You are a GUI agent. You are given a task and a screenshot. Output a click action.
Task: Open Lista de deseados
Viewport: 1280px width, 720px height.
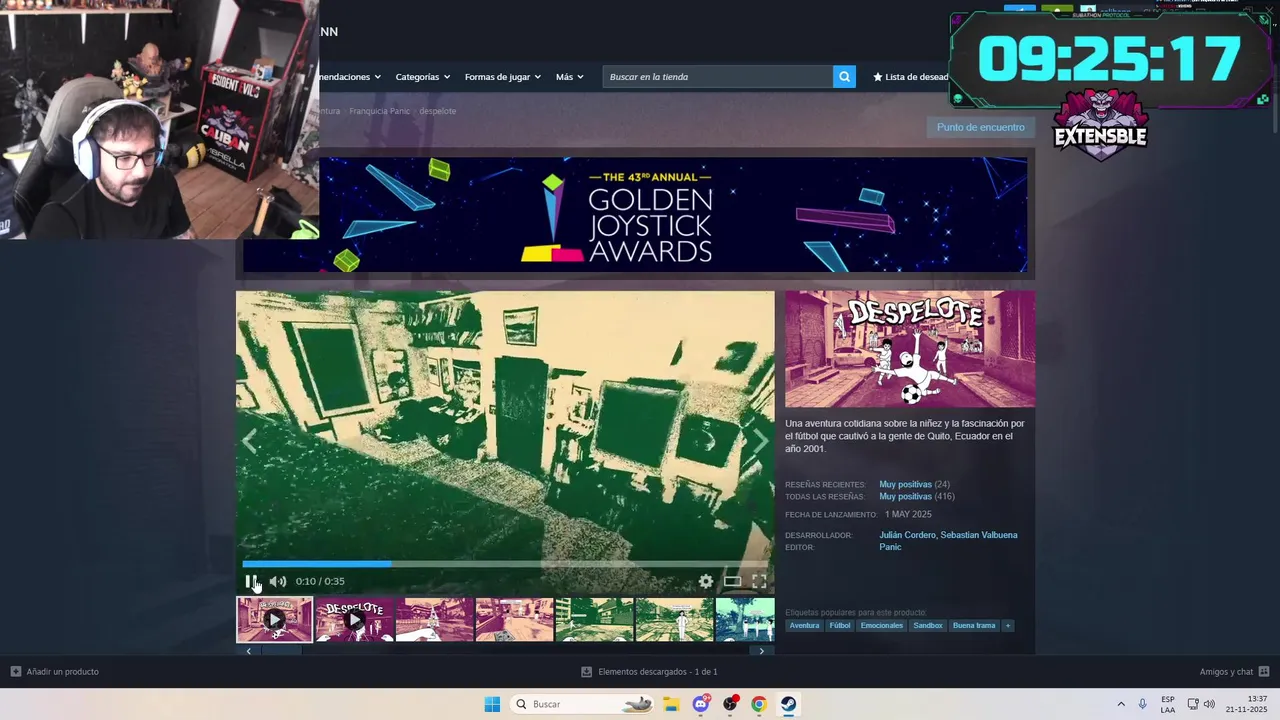tap(910, 77)
